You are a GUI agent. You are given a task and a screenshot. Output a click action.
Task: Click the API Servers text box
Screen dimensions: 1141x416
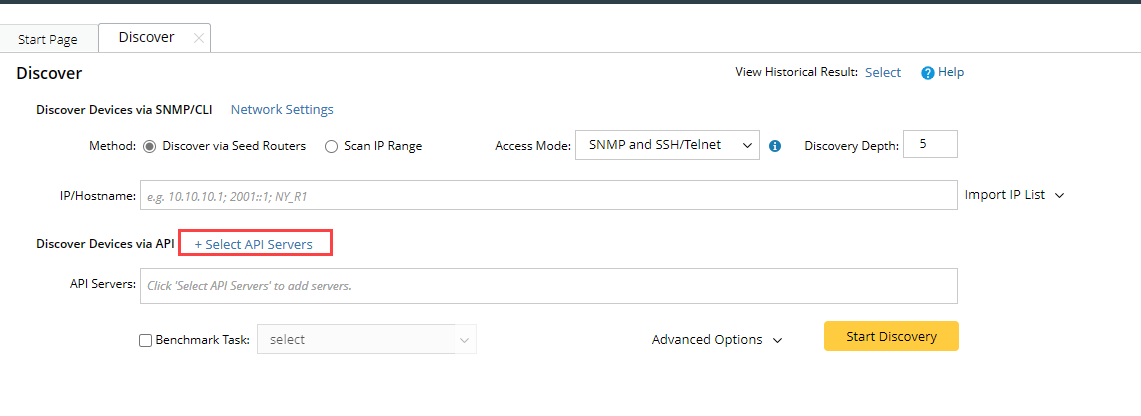[x=548, y=285]
